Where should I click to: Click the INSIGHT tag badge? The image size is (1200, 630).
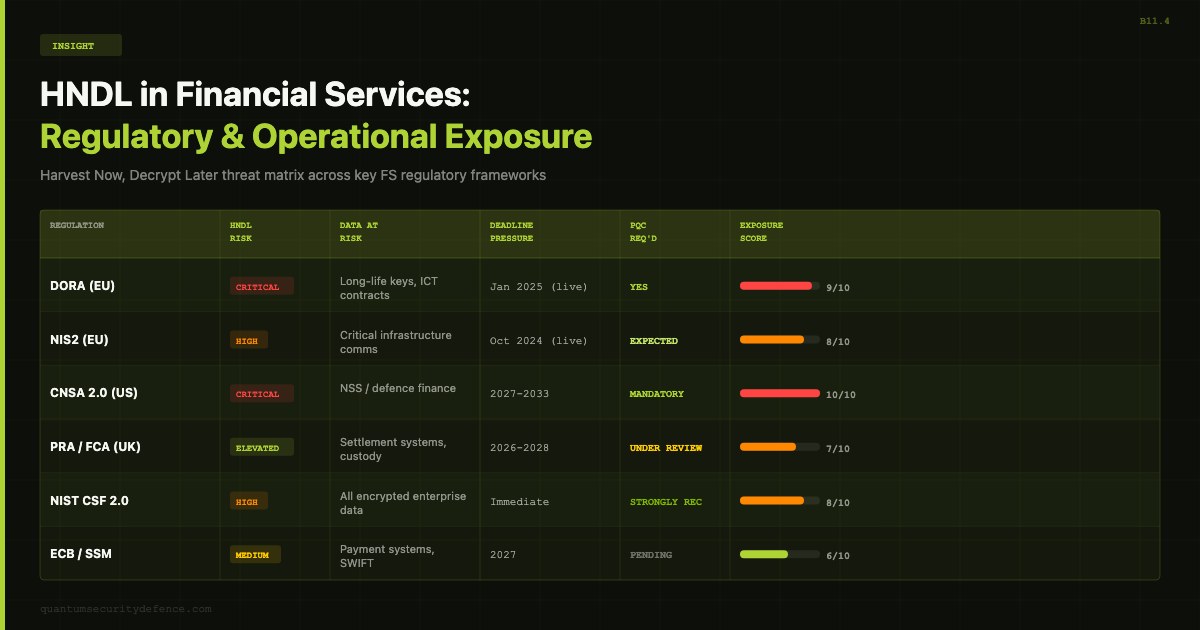(81, 45)
